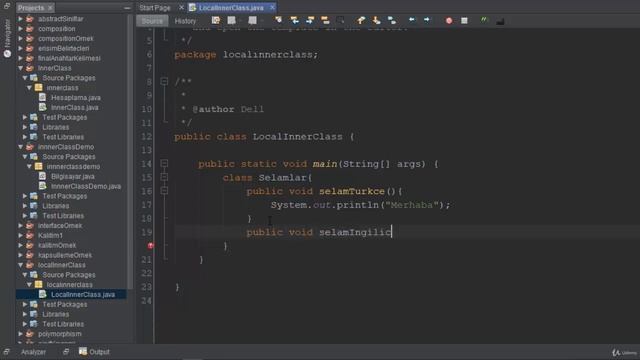This screenshot has width=640, height=360.
Task: Select the finalAnahtarKelimesi project
Action: [69, 58]
